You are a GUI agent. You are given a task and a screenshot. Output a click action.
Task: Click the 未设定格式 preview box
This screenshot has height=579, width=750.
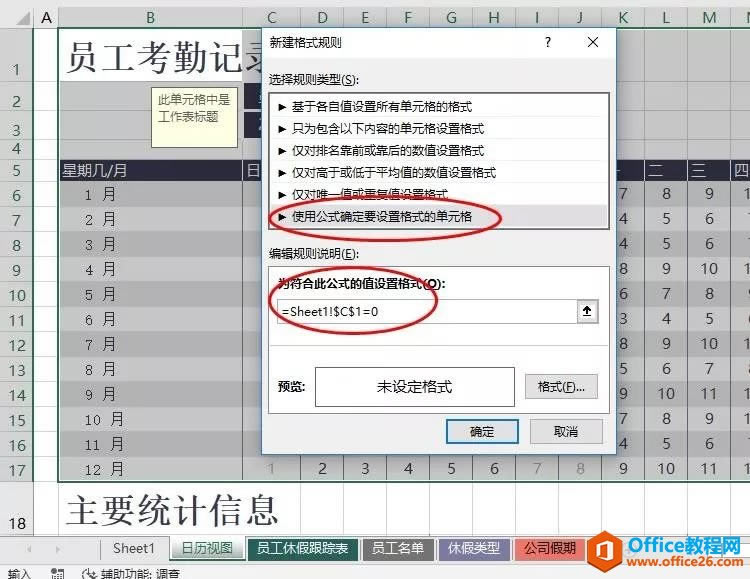[x=415, y=387]
